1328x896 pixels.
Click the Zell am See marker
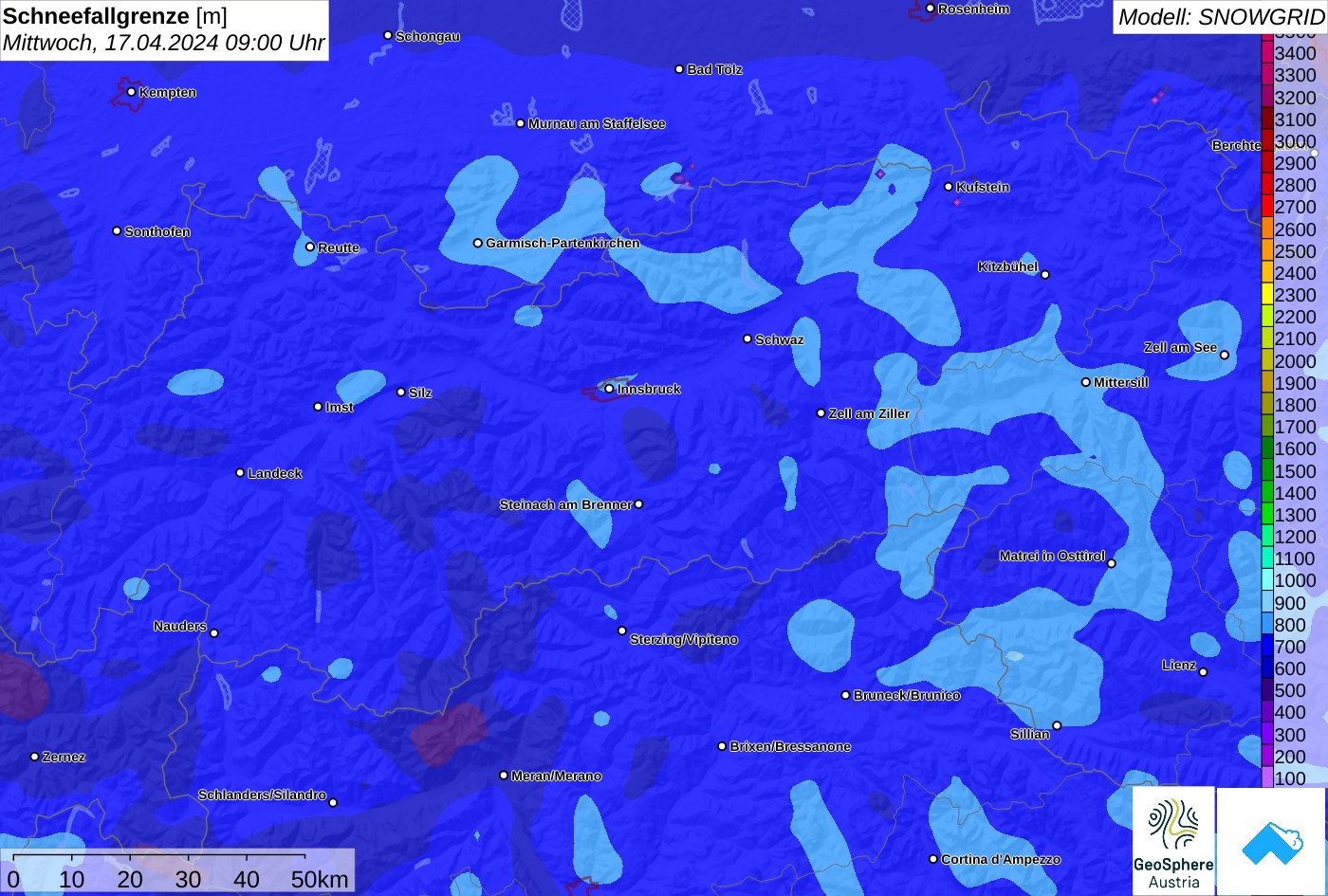(1224, 356)
